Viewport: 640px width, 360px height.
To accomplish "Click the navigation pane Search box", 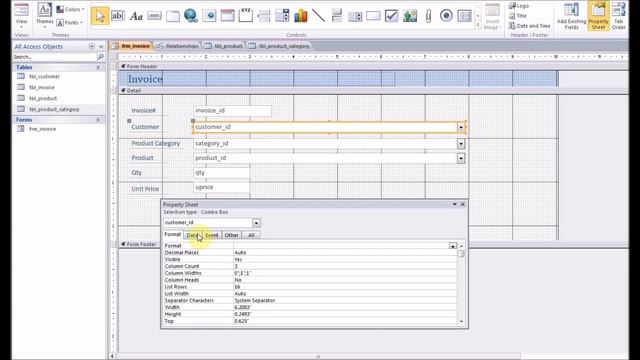I will coord(55,57).
